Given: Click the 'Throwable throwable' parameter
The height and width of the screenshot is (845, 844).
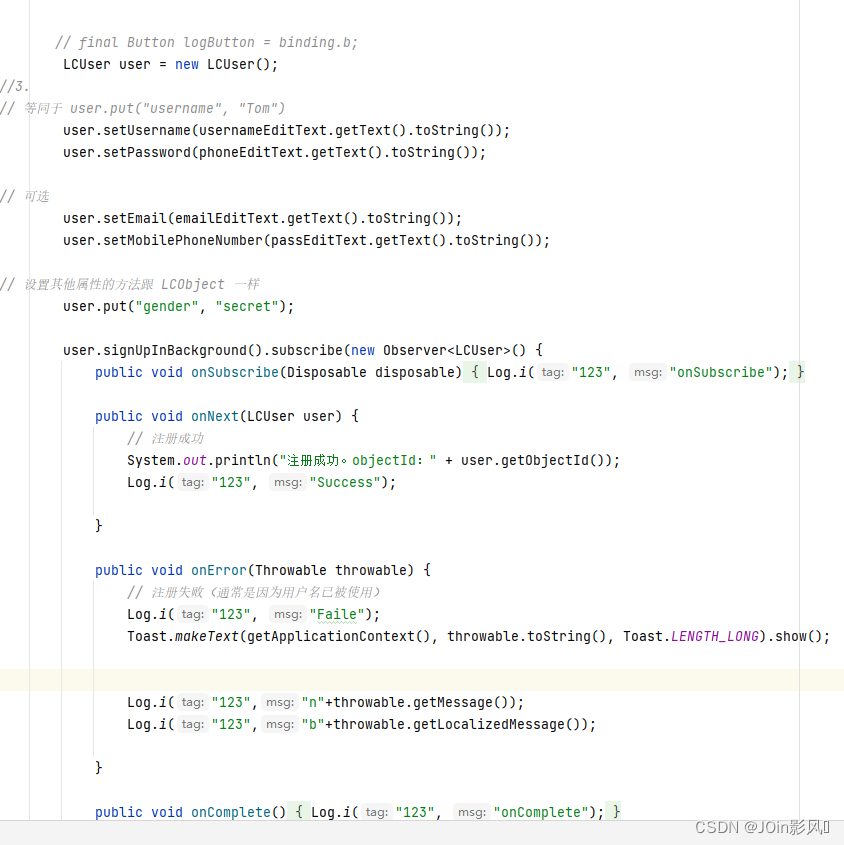Looking at the screenshot, I should click(x=330, y=570).
